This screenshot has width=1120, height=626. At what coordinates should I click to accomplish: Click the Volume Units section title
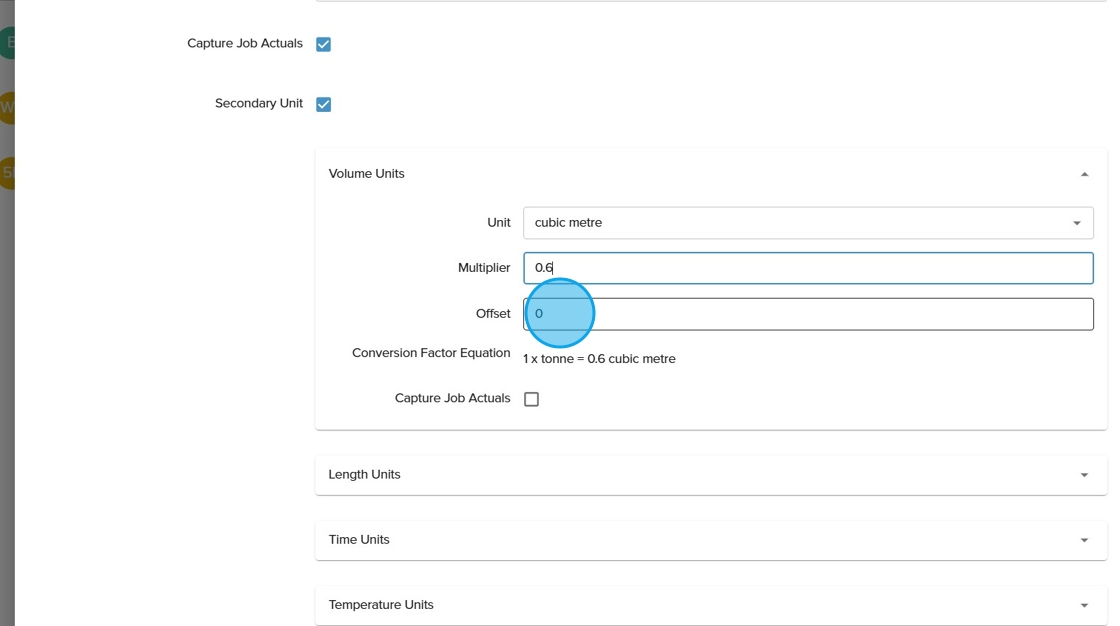(366, 174)
